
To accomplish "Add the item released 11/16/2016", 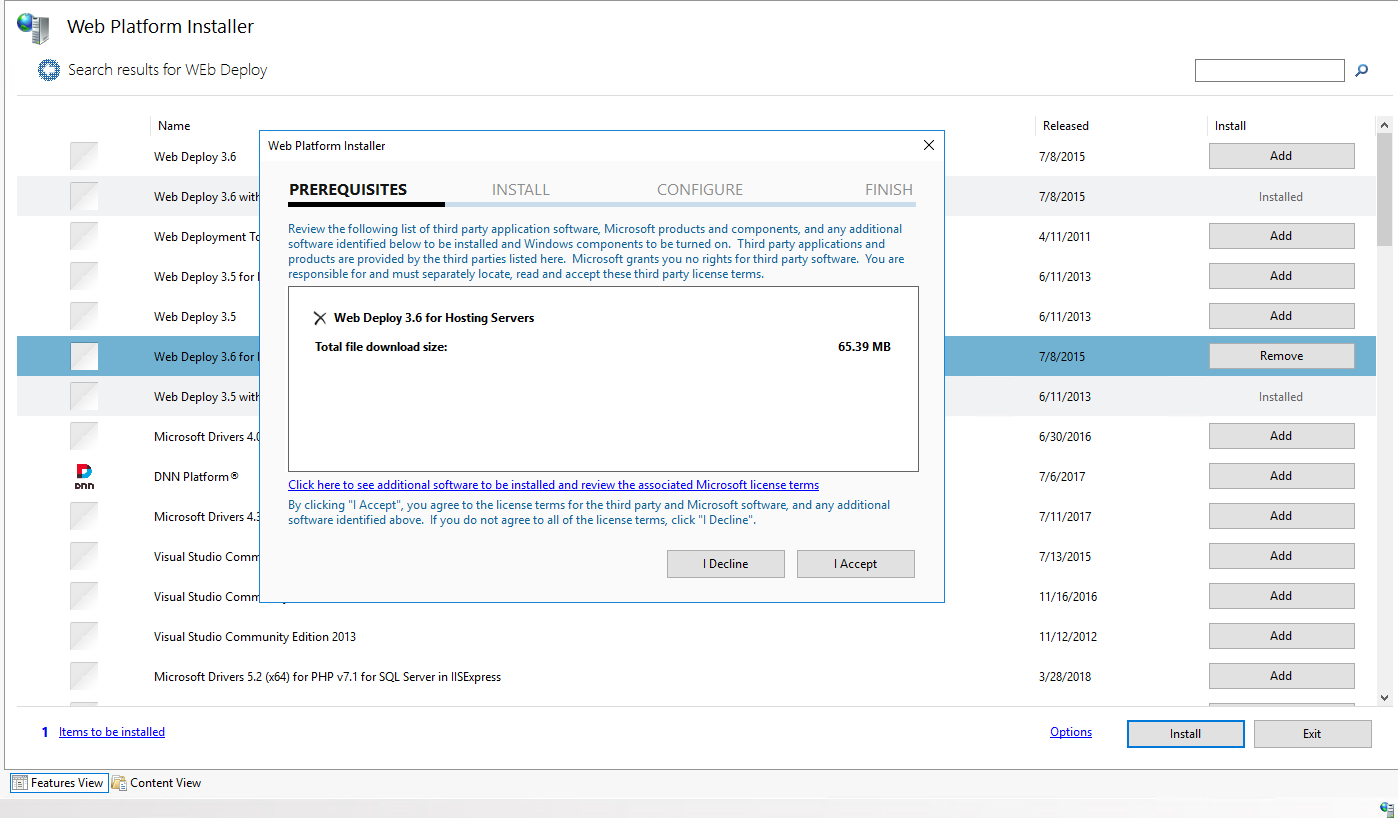I will click(x=1281, y=596).
